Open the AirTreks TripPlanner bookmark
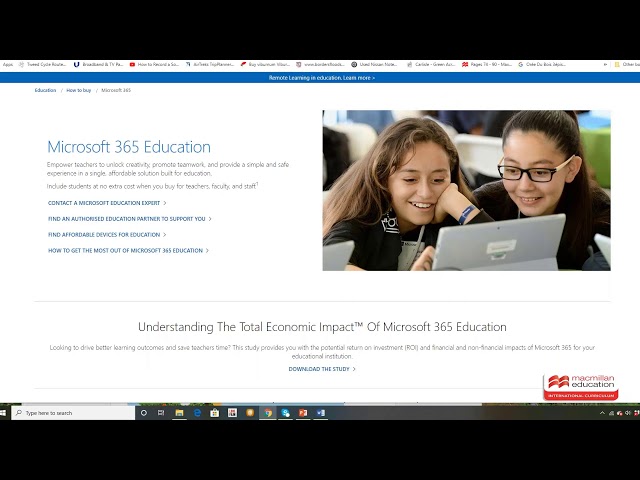 point(210,64)
